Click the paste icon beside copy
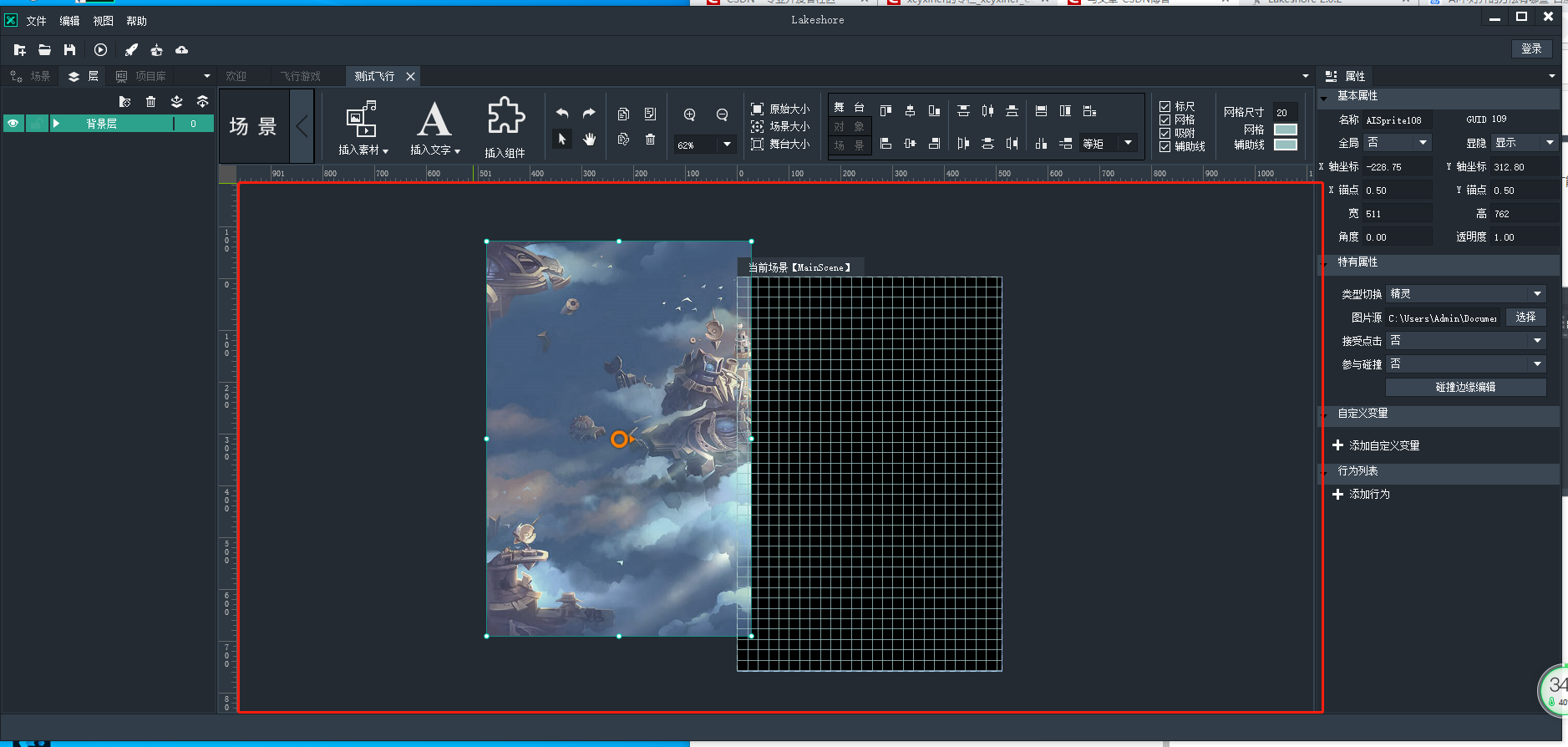 (x=650, y=114)
